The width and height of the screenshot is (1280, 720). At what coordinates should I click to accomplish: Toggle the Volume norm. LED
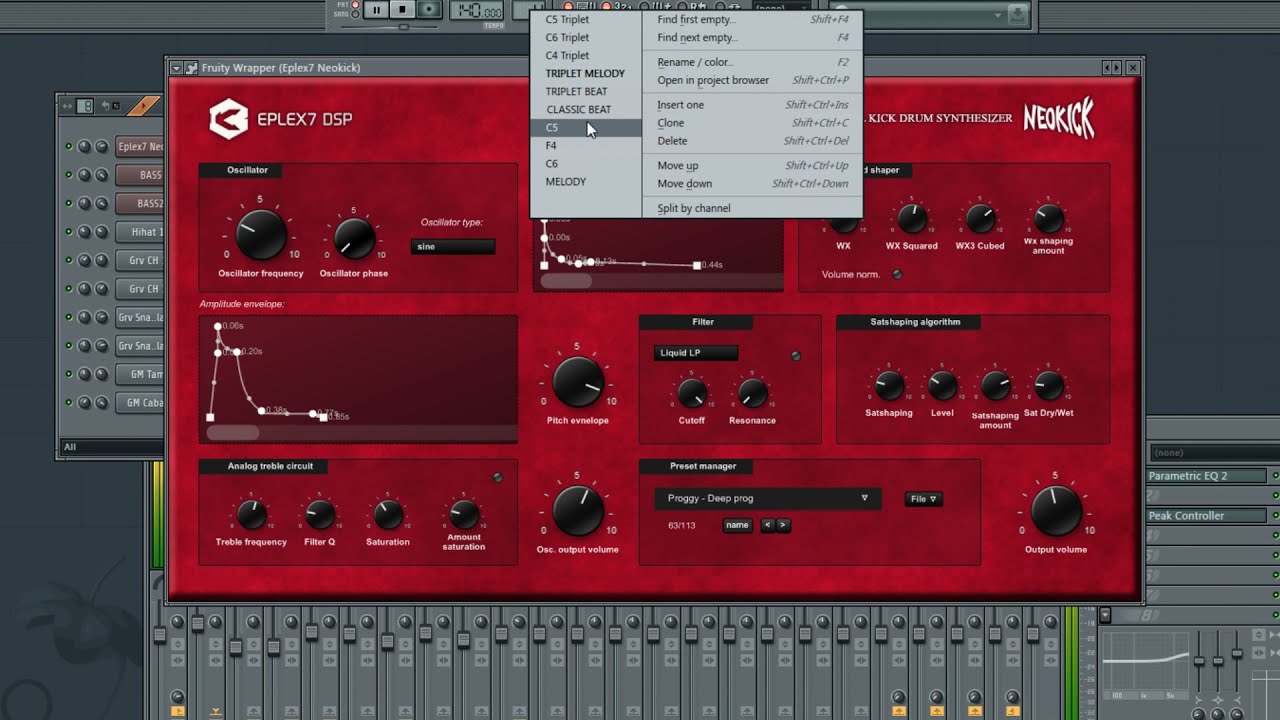pyautogui.click(x=897, y=274)
